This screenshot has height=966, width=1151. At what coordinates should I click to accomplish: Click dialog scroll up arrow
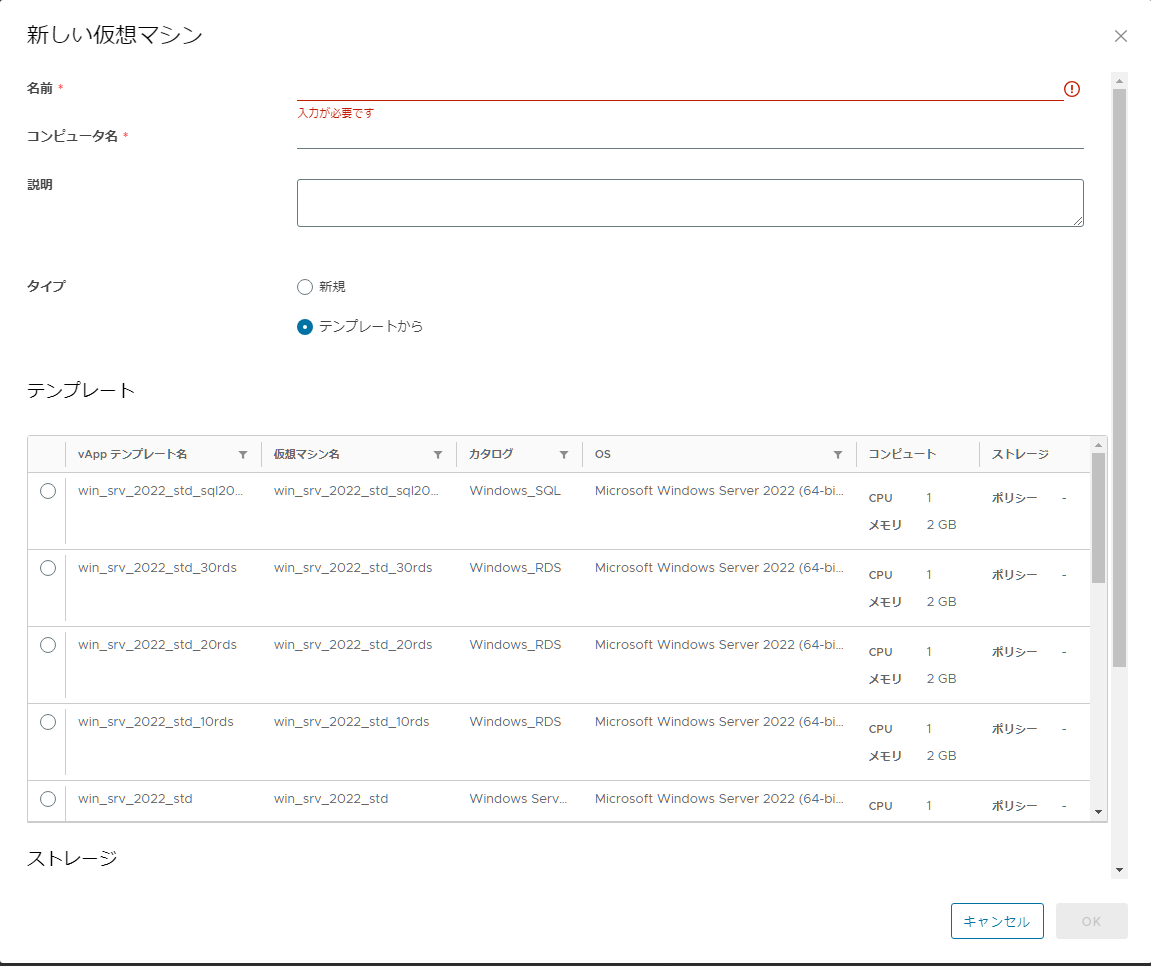[x=1119, y=81]
